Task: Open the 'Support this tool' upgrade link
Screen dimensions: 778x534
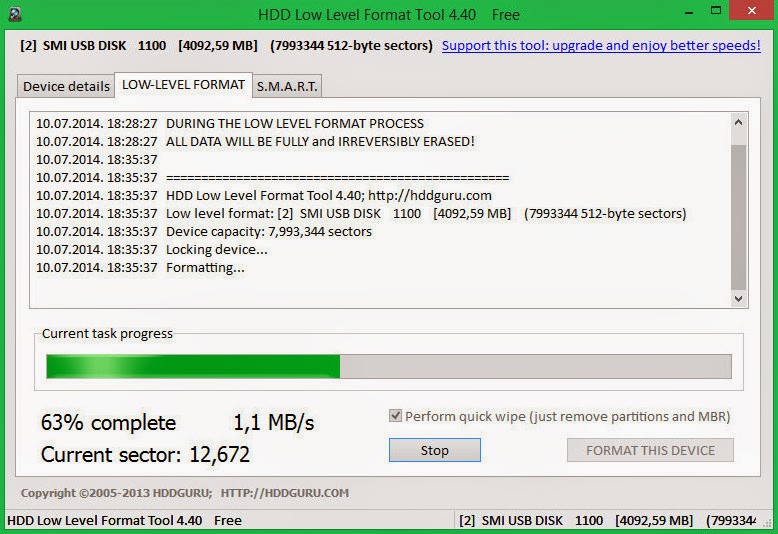Action: pyautogui.click(x=601, y=46)
